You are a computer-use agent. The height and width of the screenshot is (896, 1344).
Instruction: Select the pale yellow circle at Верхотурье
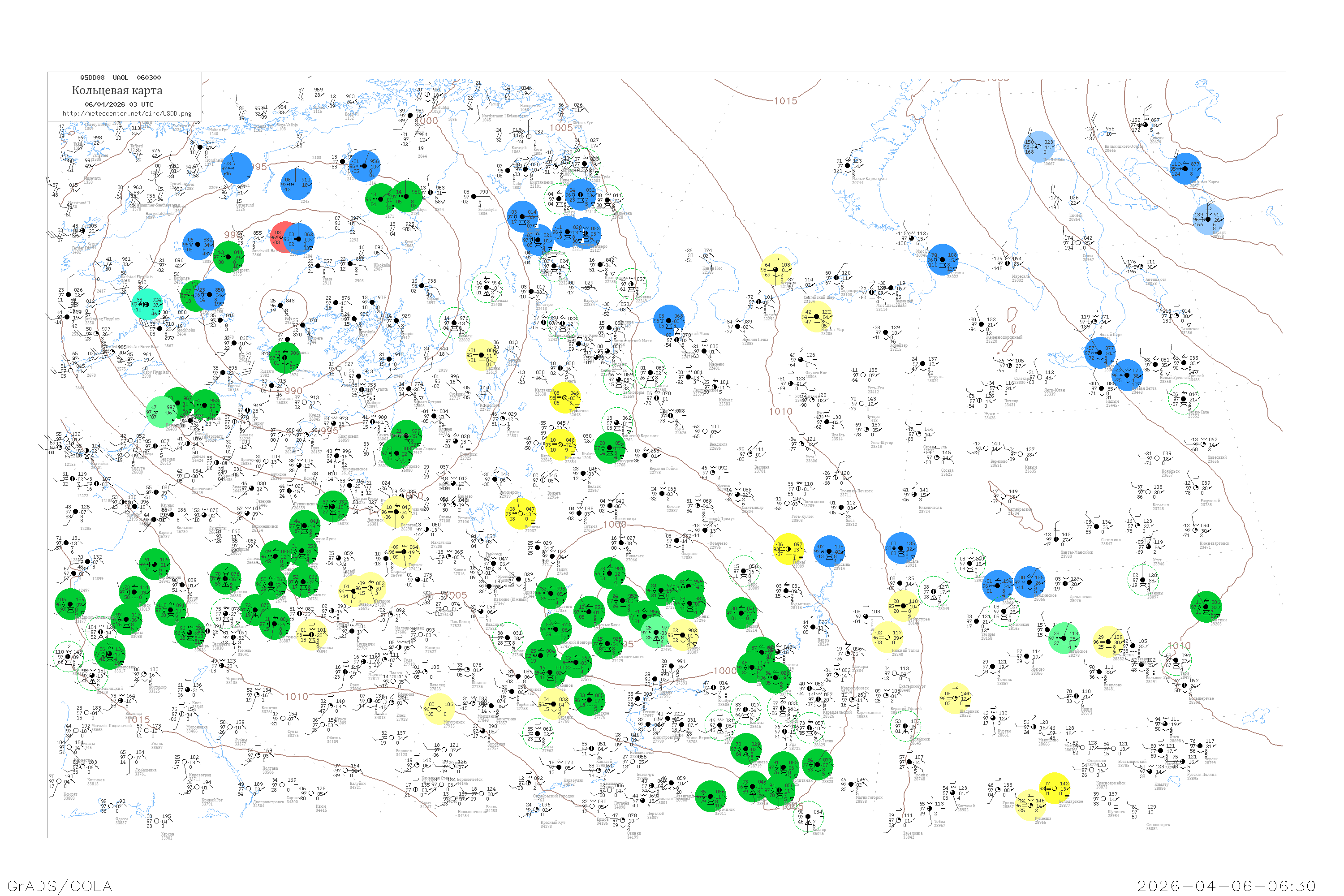click(904, 607)
